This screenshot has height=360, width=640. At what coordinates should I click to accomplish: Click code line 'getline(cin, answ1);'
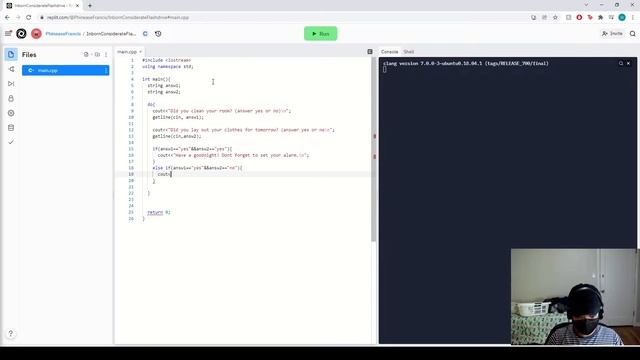click(178, 117)
